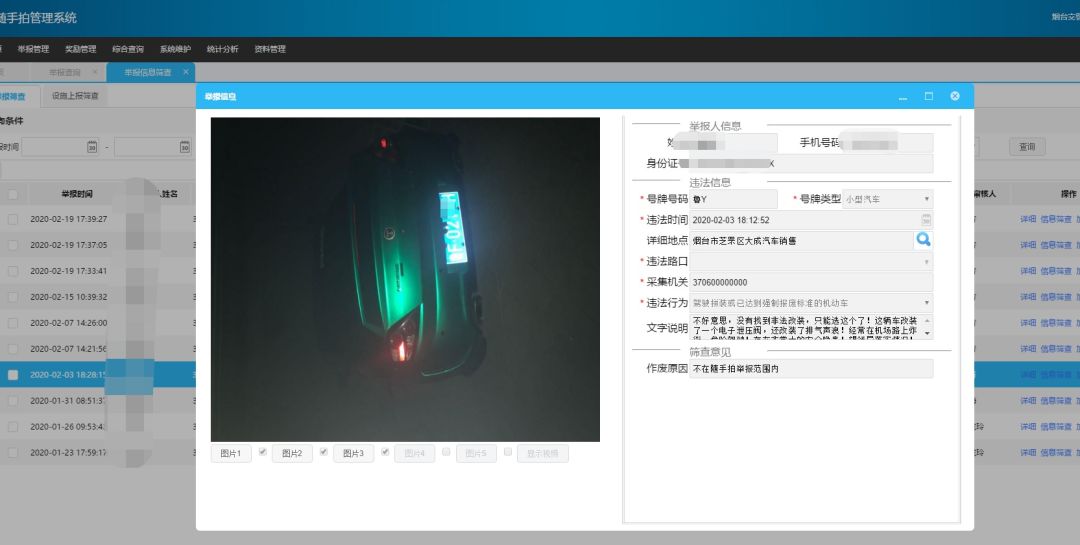Screen dimensions: 1080x545
Task: Click the 图片2 button
Action: coord(292,454)
